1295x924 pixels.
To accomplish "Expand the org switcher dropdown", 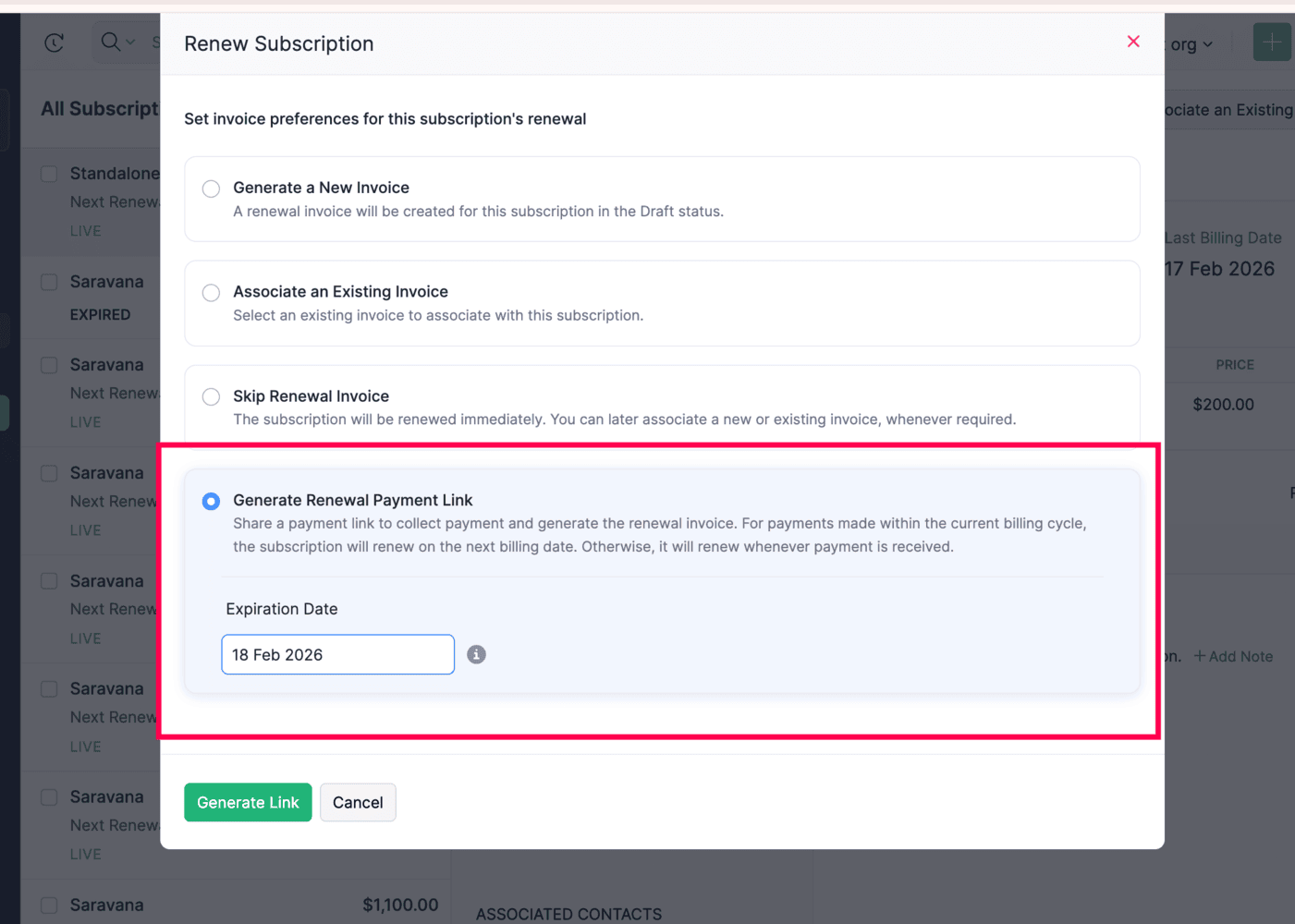I will [x=1191, y=44].
